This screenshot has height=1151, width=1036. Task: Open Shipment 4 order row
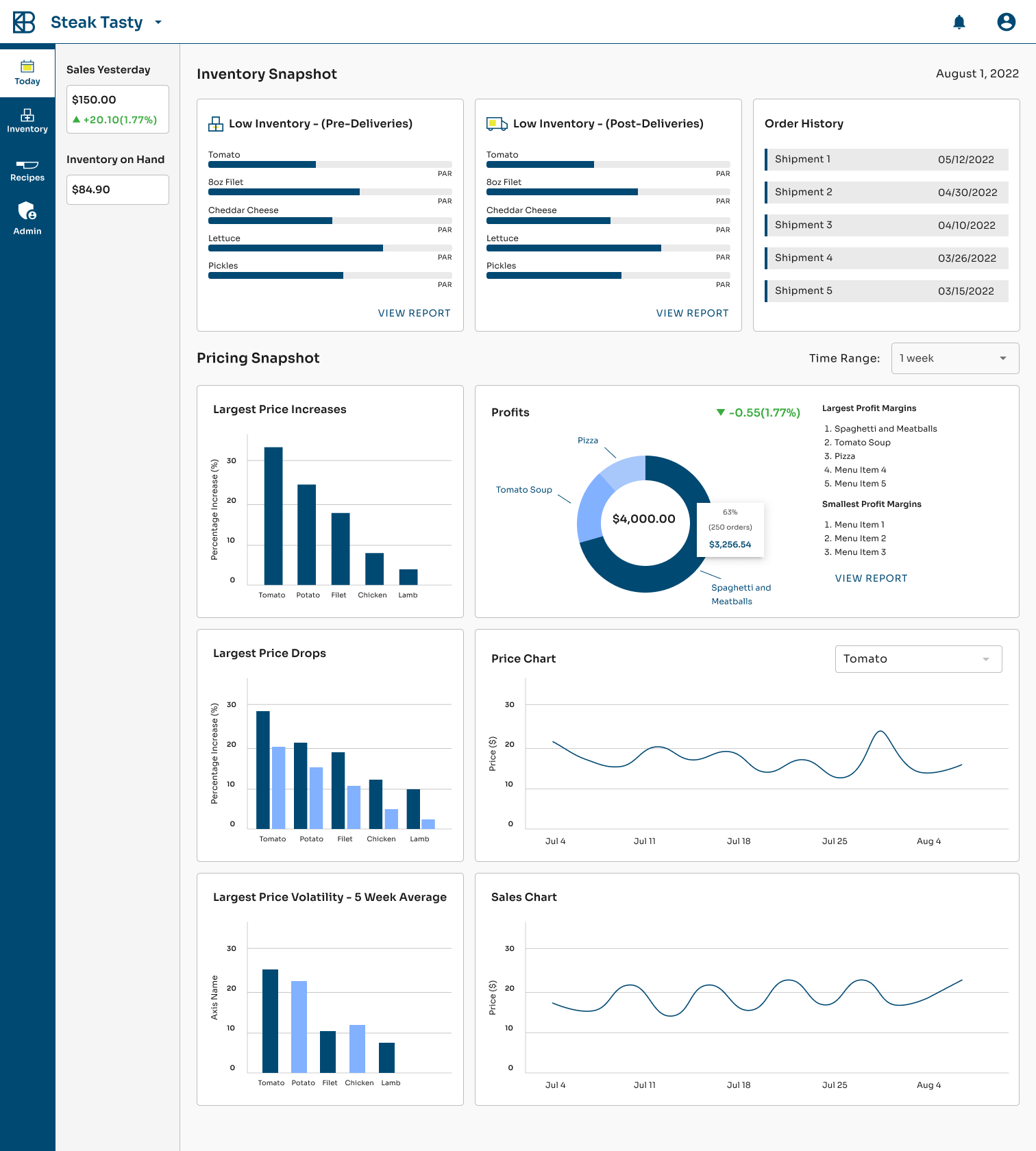click(x=887, y=258)
